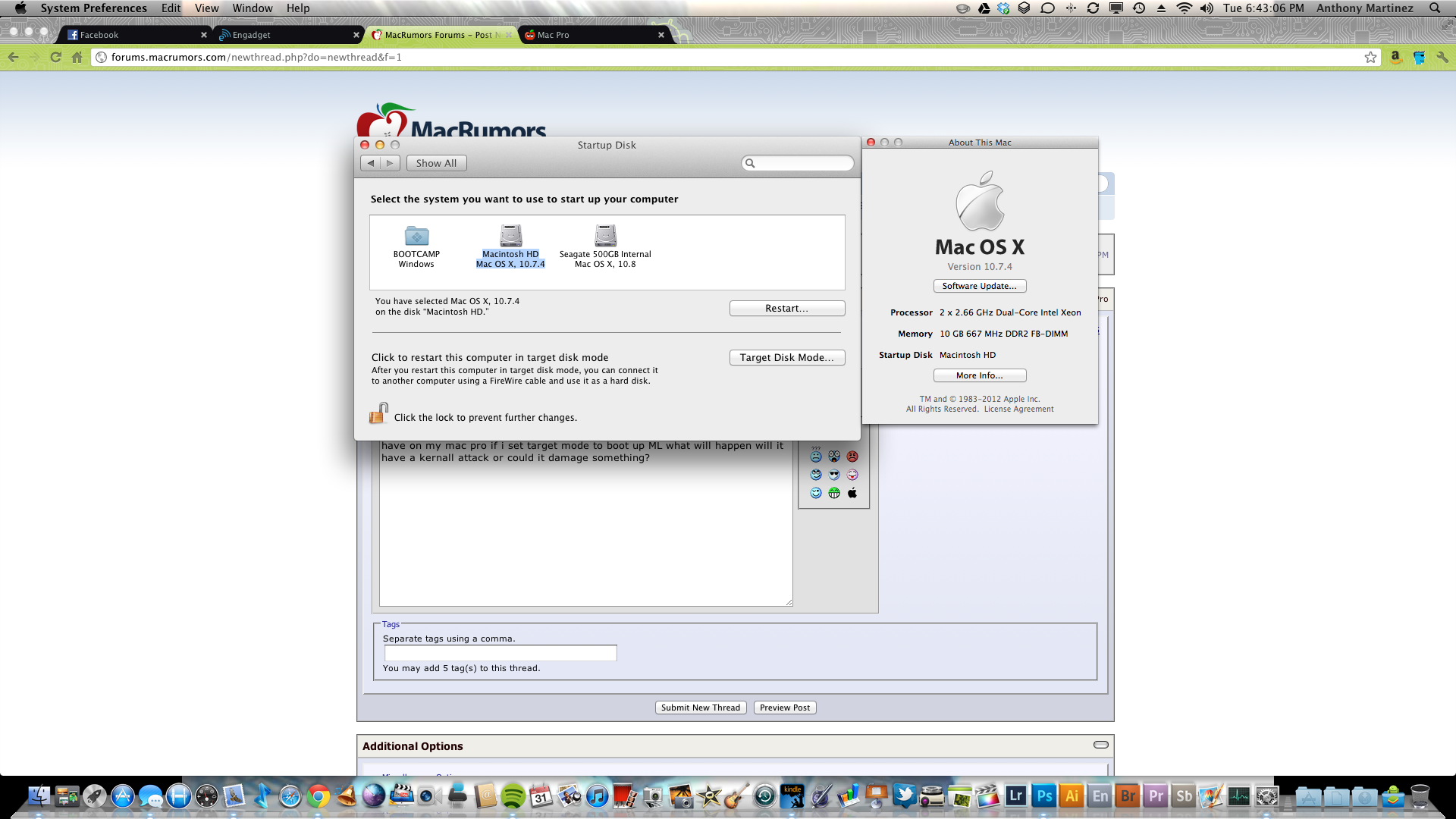The width and height of the screenshot is (1456, 819).
Task: Open More Info... in About This Mac
Action: [x=979, y=375]
